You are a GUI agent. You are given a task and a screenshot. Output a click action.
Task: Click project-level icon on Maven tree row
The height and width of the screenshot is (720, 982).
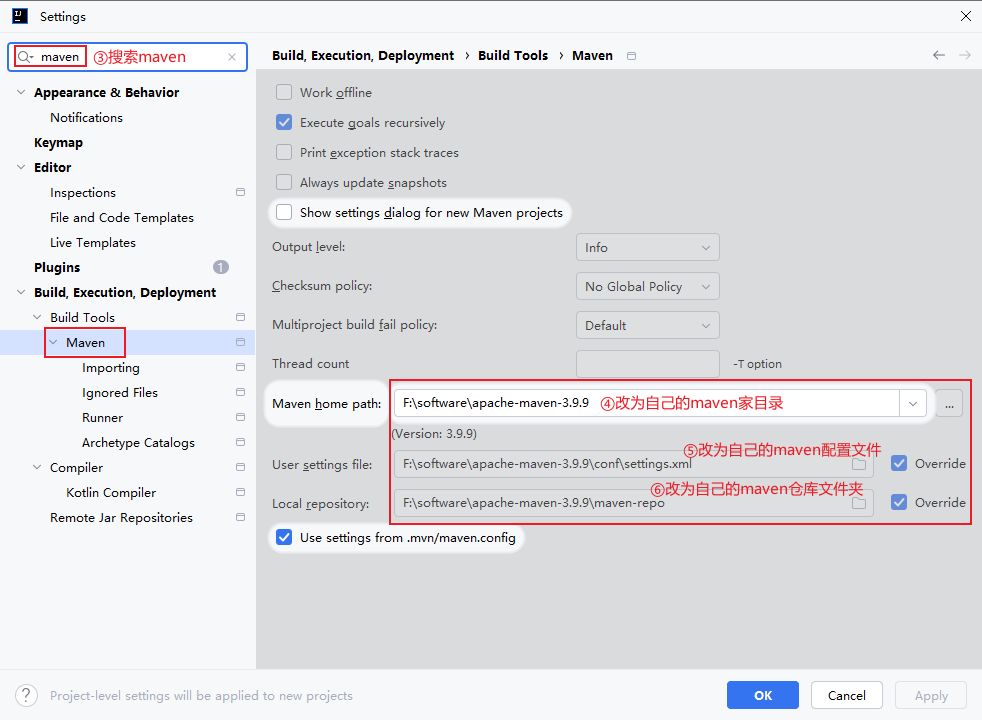[240, 342]
